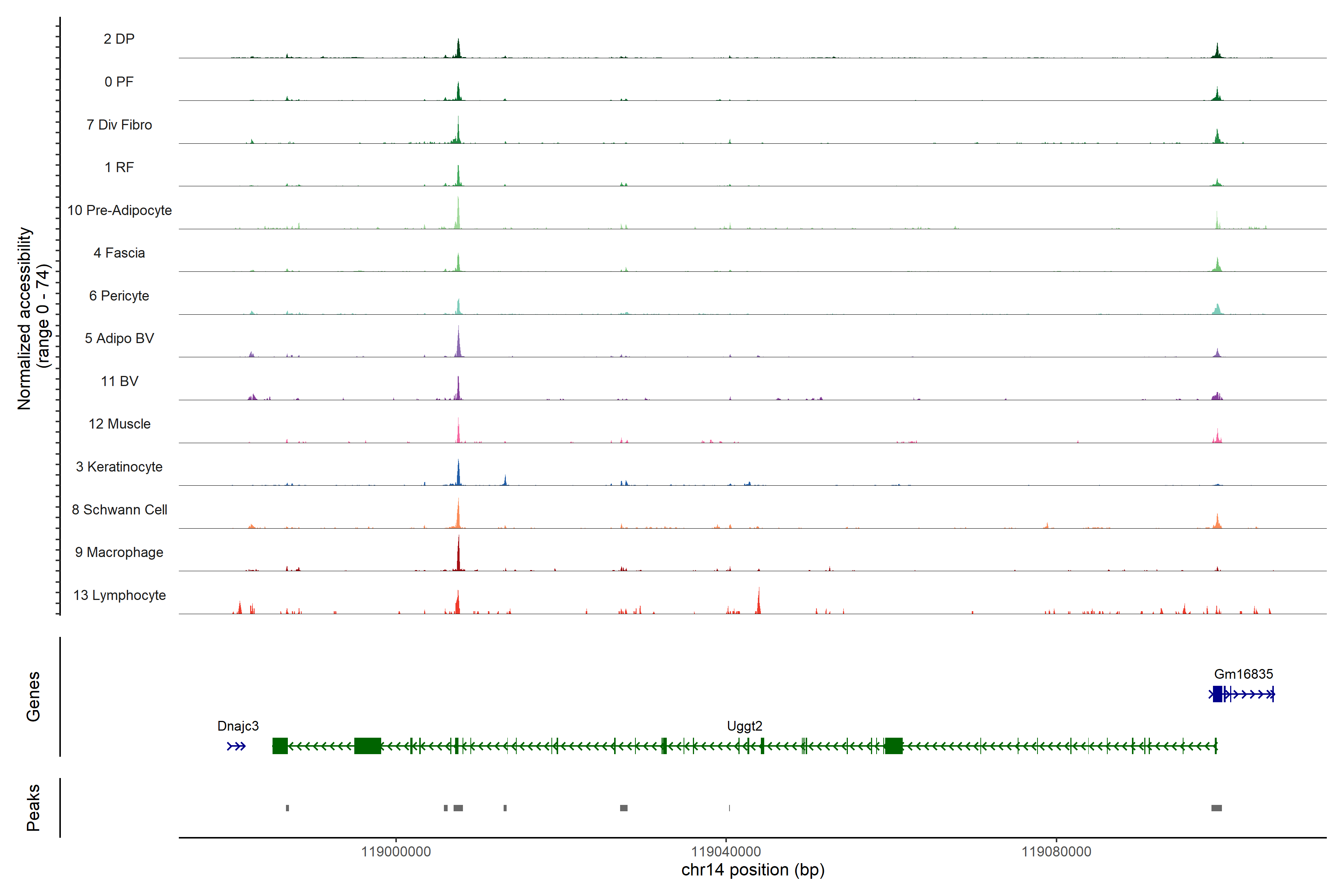Click the 3 Keratinocyte track label

click(119, 467)
